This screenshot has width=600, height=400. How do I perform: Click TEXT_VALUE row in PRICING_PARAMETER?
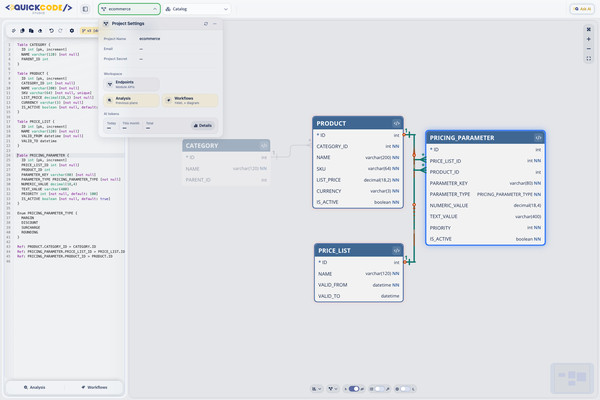[x=485, y=217]
